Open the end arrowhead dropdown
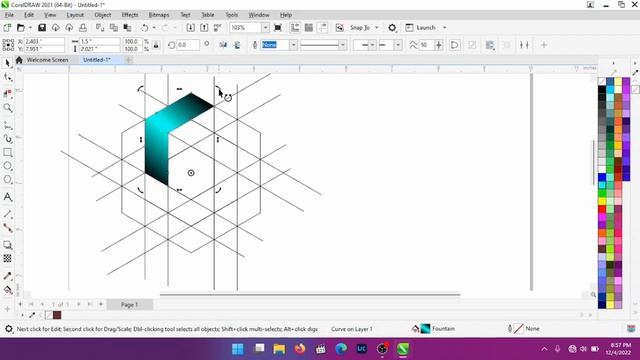 [x=398, y=45]
